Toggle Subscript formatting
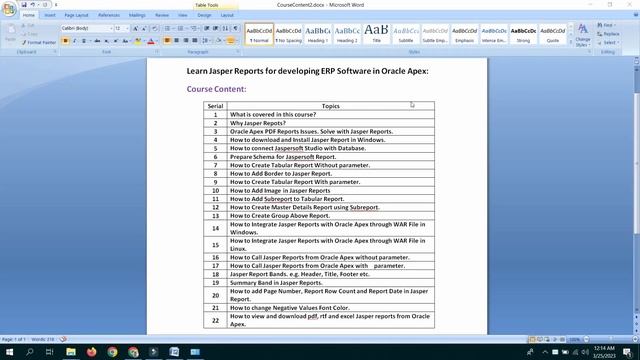640x360 pixels. coord(107,41)
